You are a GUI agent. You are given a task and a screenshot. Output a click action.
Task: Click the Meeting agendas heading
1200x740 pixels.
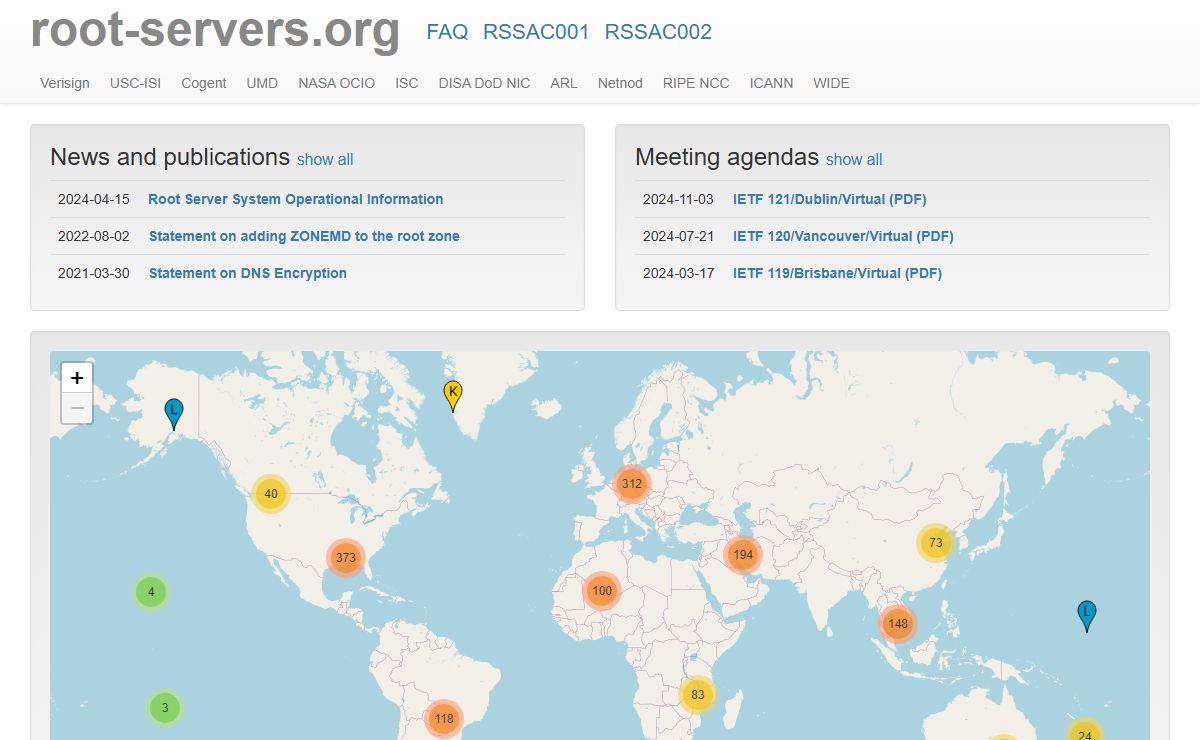coord(727,157)
